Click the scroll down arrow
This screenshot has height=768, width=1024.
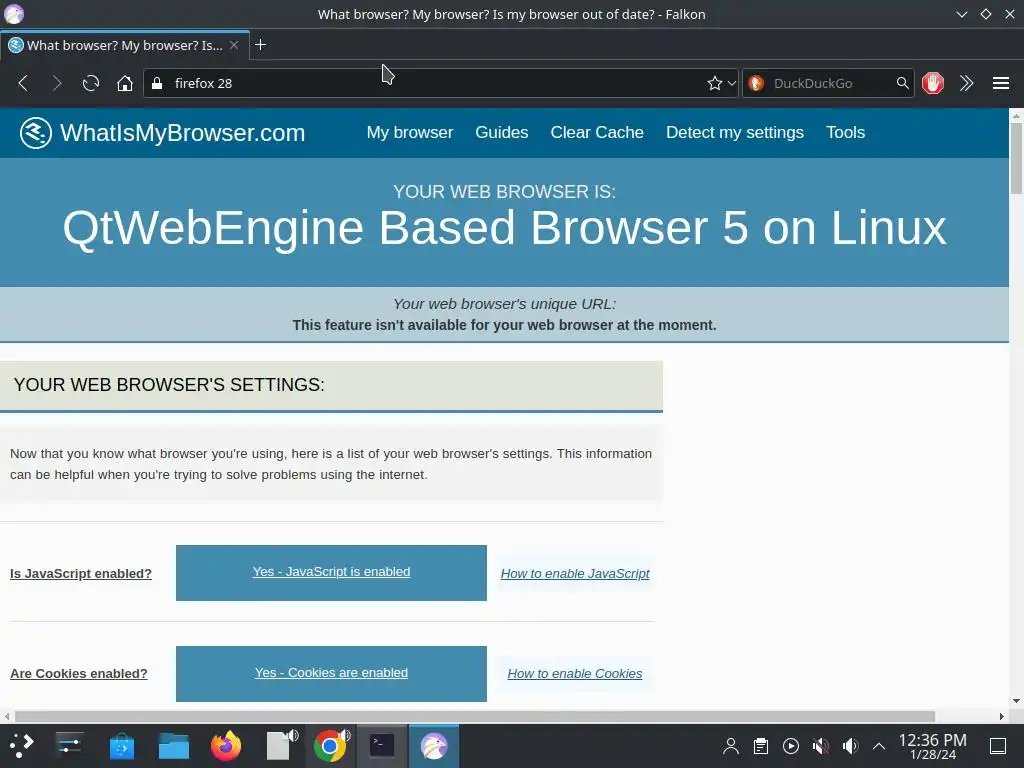[1016, 701]
